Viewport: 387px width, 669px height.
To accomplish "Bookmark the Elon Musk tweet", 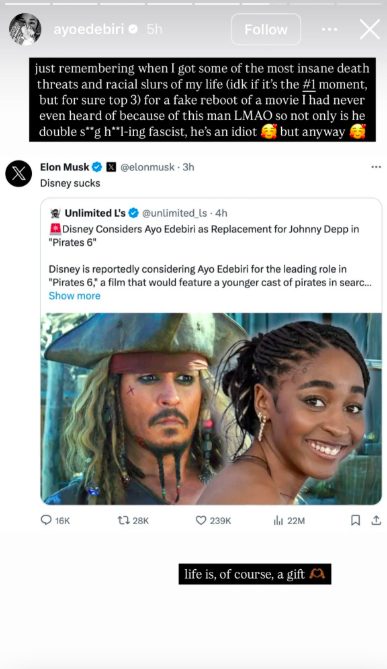I will 355,520.
